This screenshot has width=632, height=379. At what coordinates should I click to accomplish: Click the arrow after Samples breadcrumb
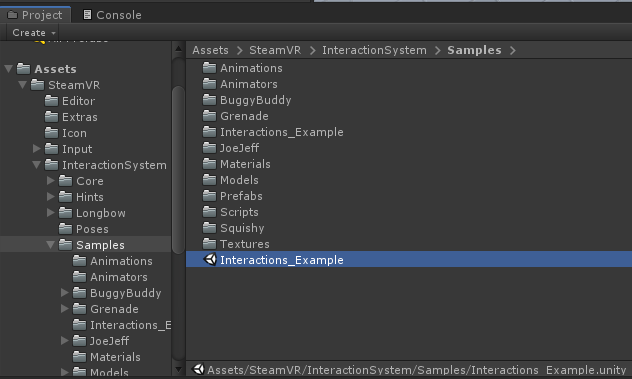point(513,50)
